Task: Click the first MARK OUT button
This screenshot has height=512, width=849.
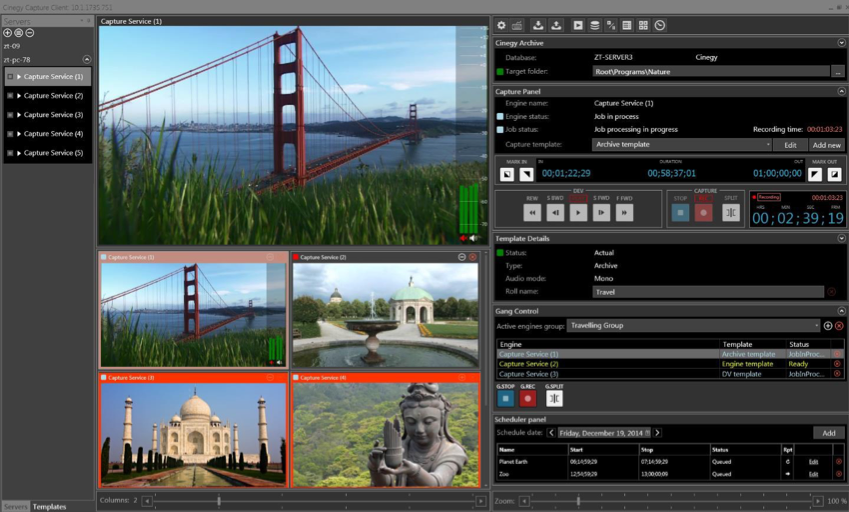Action: 815,174
